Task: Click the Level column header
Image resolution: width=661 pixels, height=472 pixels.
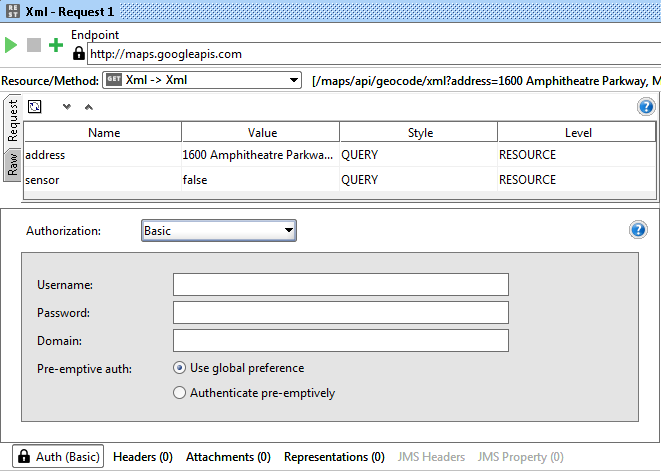Action: (x=577, y=132)
